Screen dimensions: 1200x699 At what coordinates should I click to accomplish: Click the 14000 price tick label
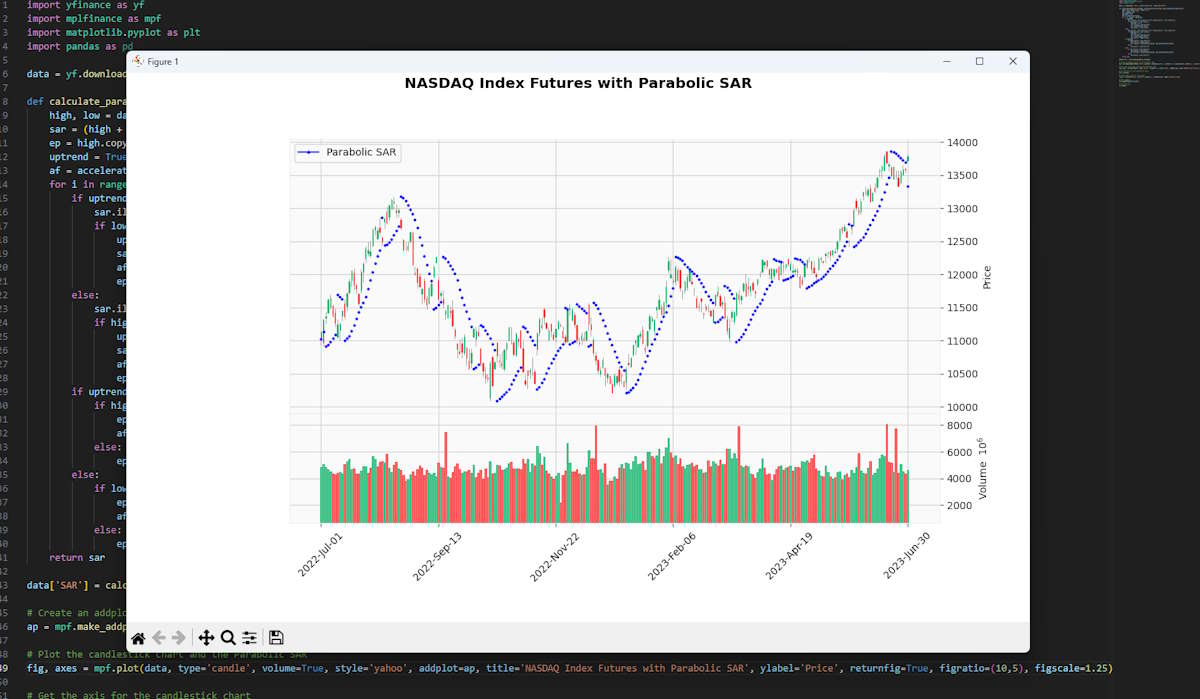tap(962, 143)
